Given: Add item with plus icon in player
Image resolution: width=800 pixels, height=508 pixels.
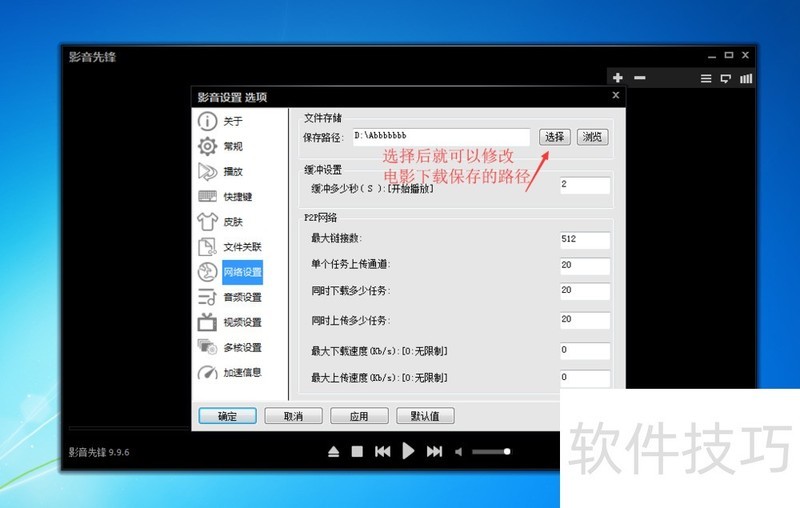Looking at the screenshot, I should coord(617,78).
